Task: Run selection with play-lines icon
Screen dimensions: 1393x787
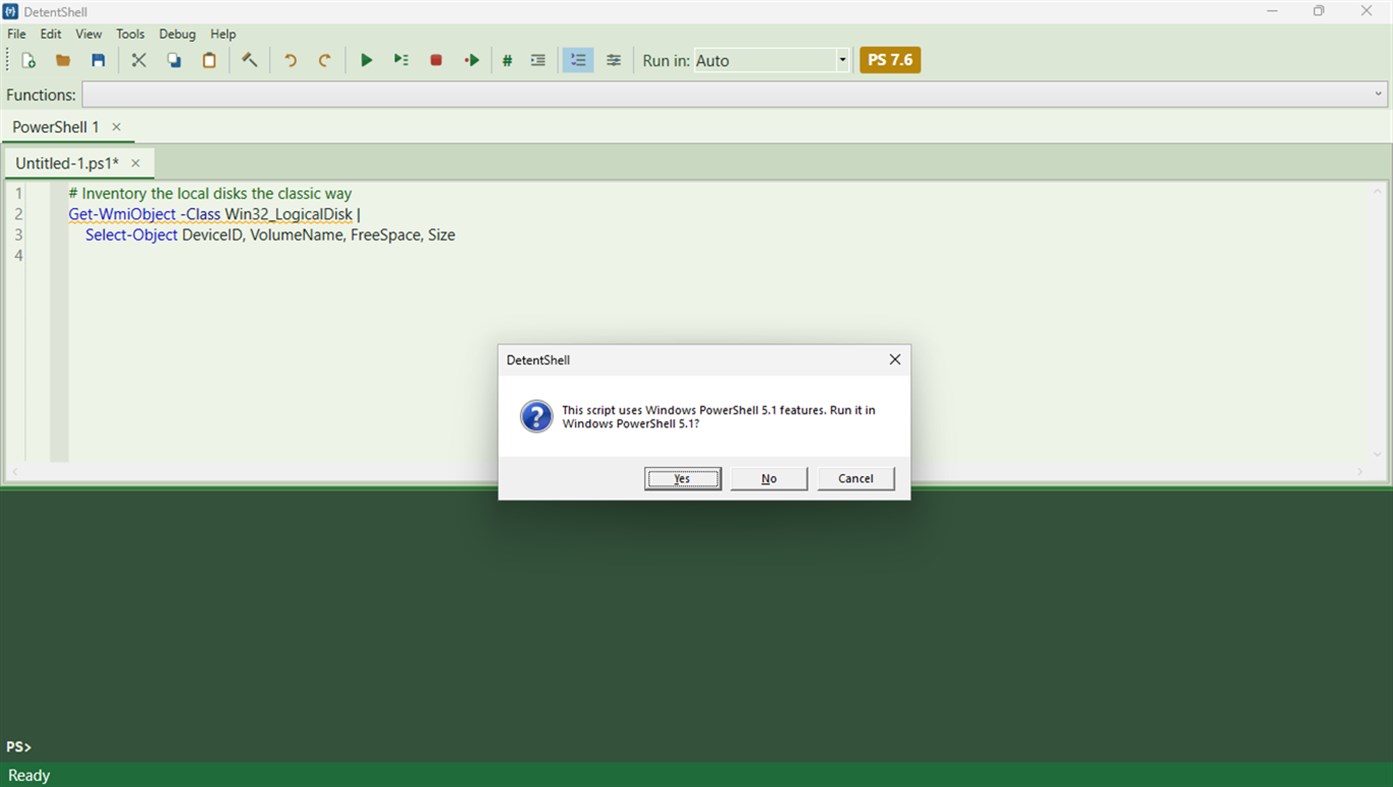Action: point(401,60)
